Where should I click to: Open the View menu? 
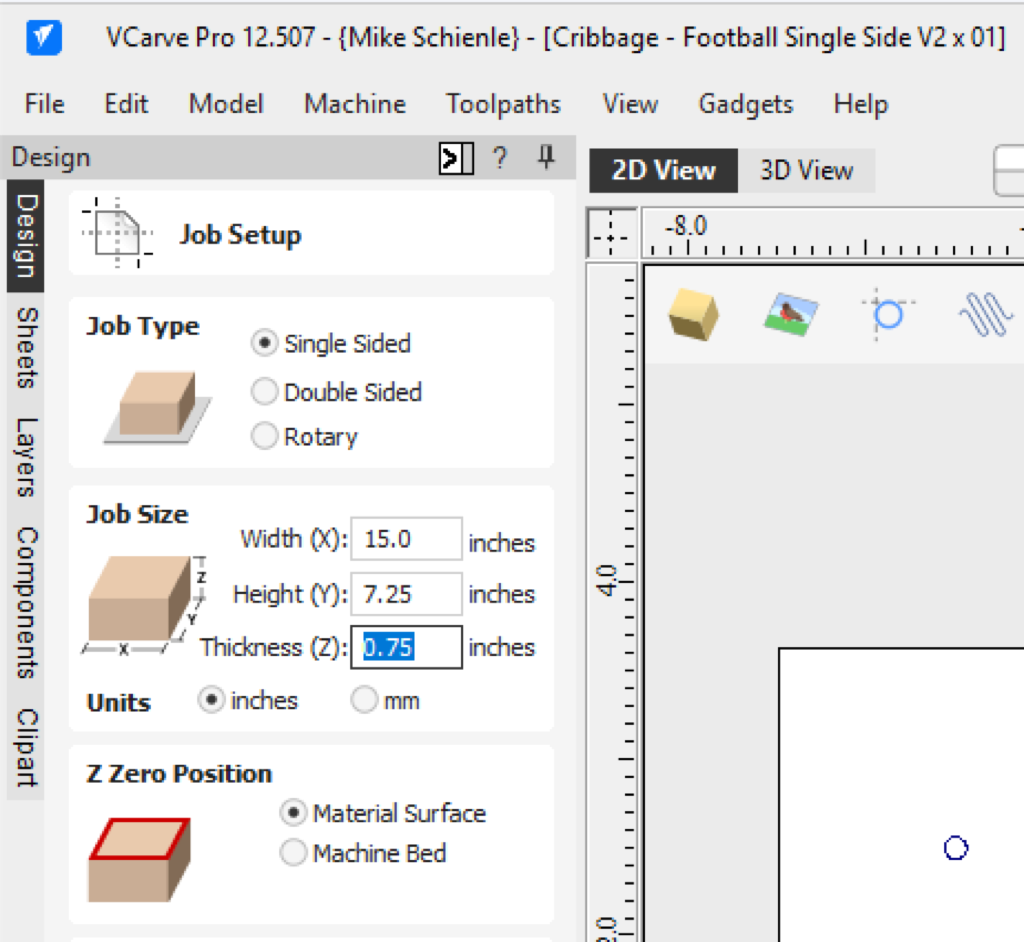(x=630, y=104)
